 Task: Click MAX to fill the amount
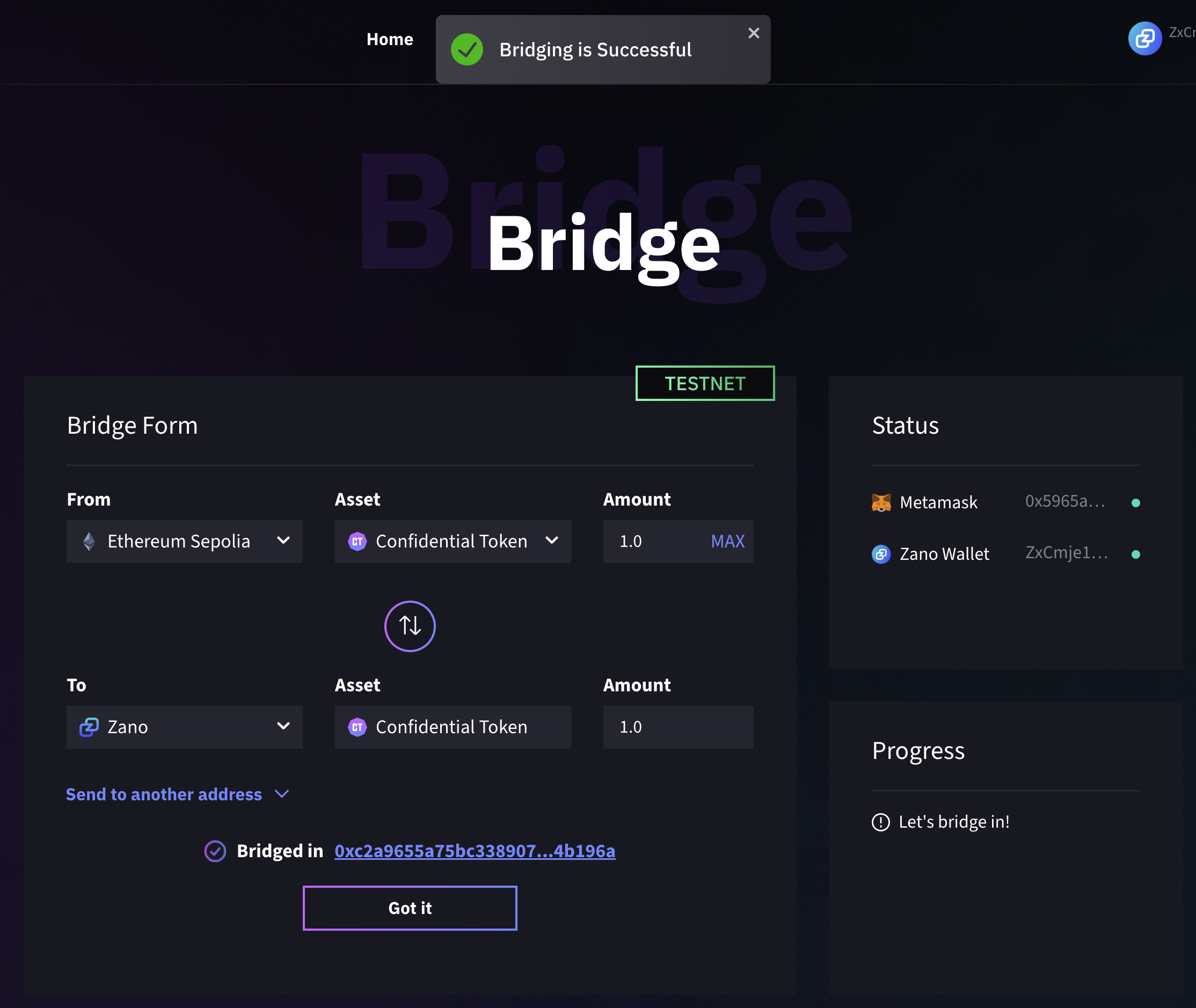point(727,541)
